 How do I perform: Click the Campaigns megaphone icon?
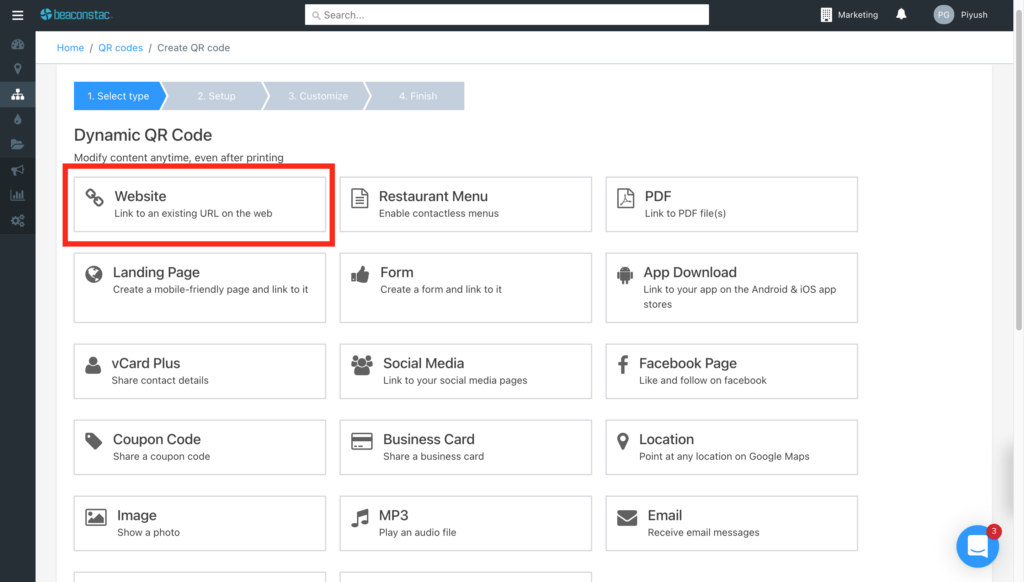click(x=17, y=170)
